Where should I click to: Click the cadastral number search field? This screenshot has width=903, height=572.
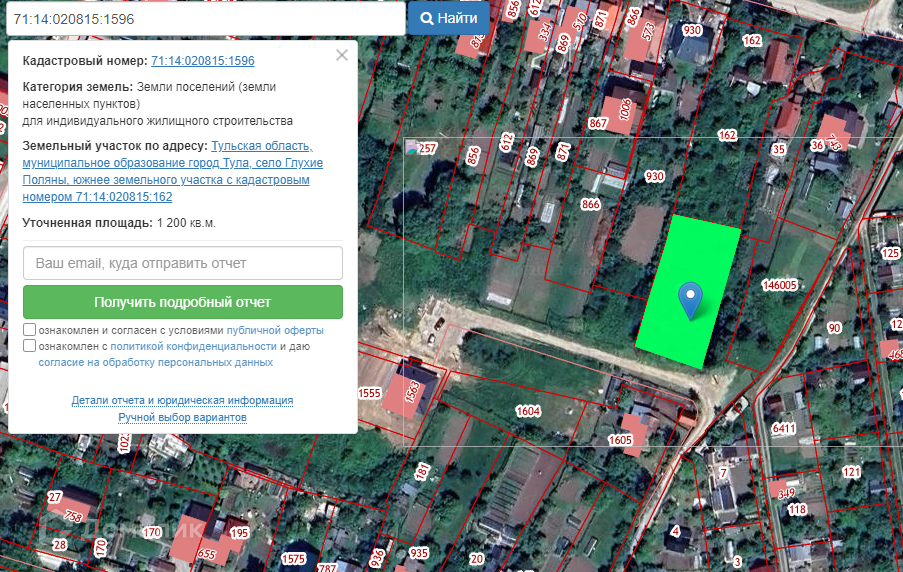[206, 19]
